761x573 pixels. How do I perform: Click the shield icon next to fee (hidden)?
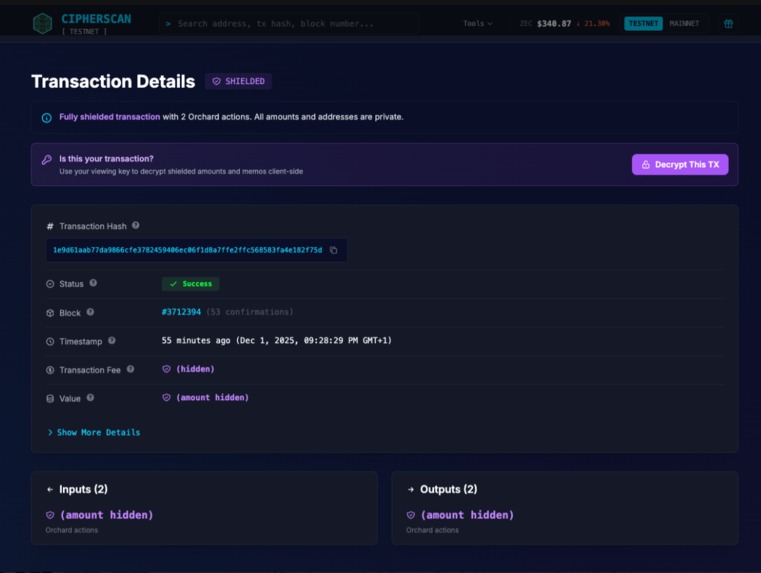click(166, 369)
